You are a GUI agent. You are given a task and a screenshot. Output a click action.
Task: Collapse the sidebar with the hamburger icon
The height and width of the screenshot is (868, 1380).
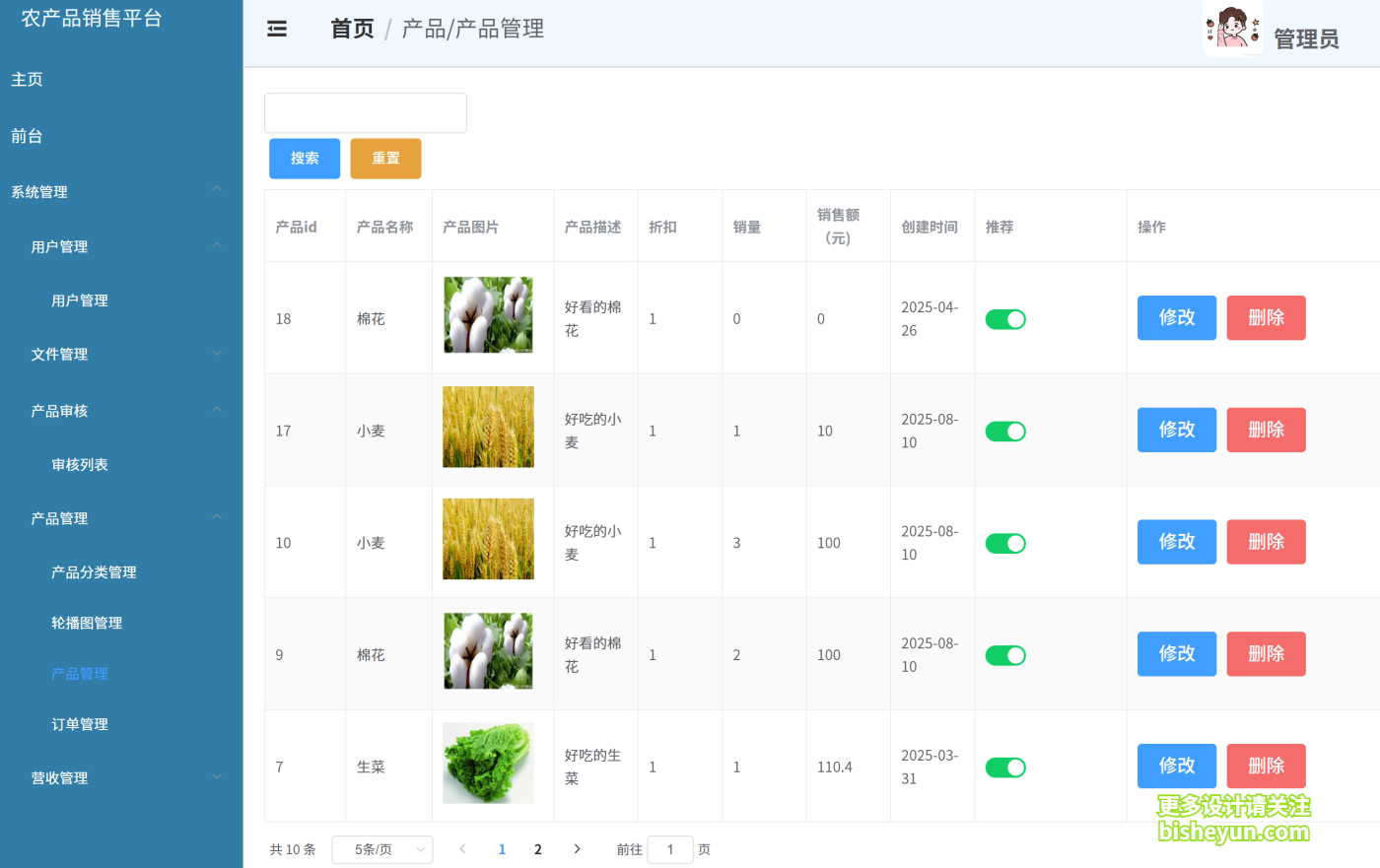[276, 30]
